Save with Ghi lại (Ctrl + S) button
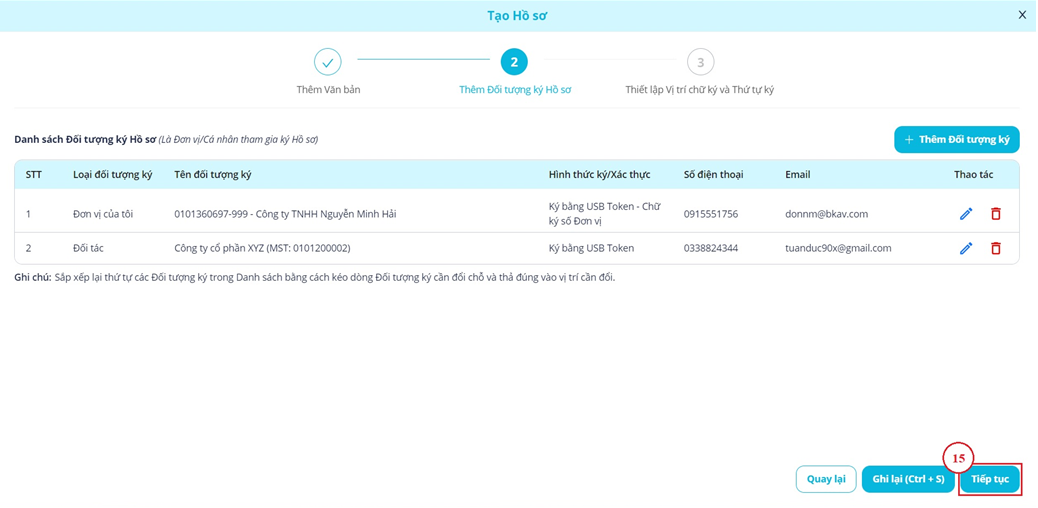1038x508 pixels. (x=908, y=480)
